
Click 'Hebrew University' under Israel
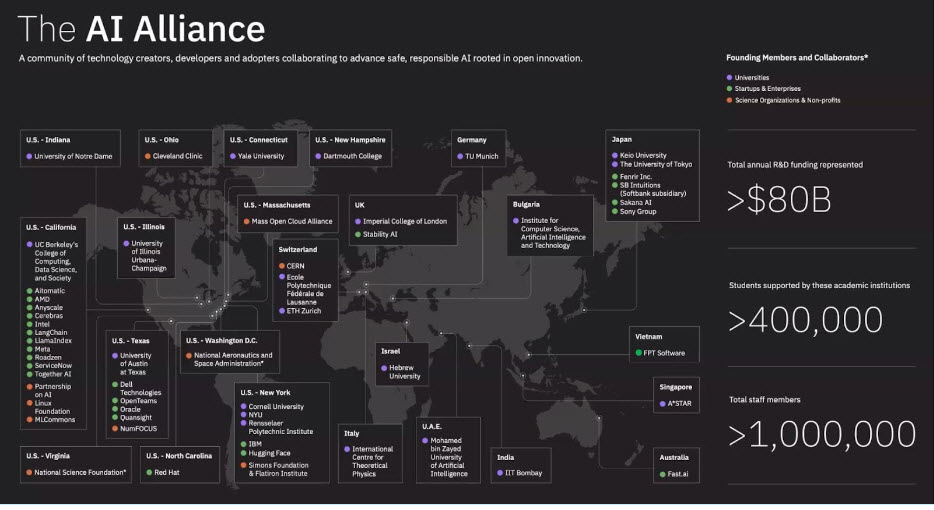(x=405, y=372)
